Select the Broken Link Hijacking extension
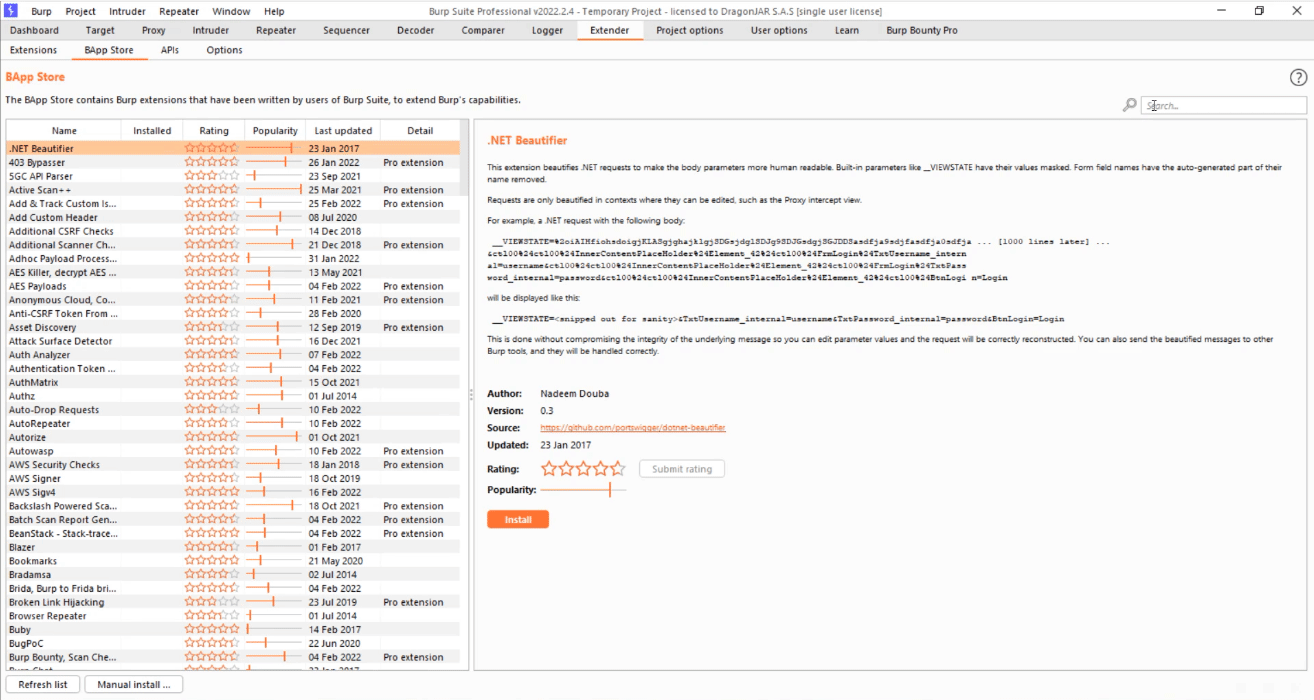Screen dimensions: 1314x700 233,603
